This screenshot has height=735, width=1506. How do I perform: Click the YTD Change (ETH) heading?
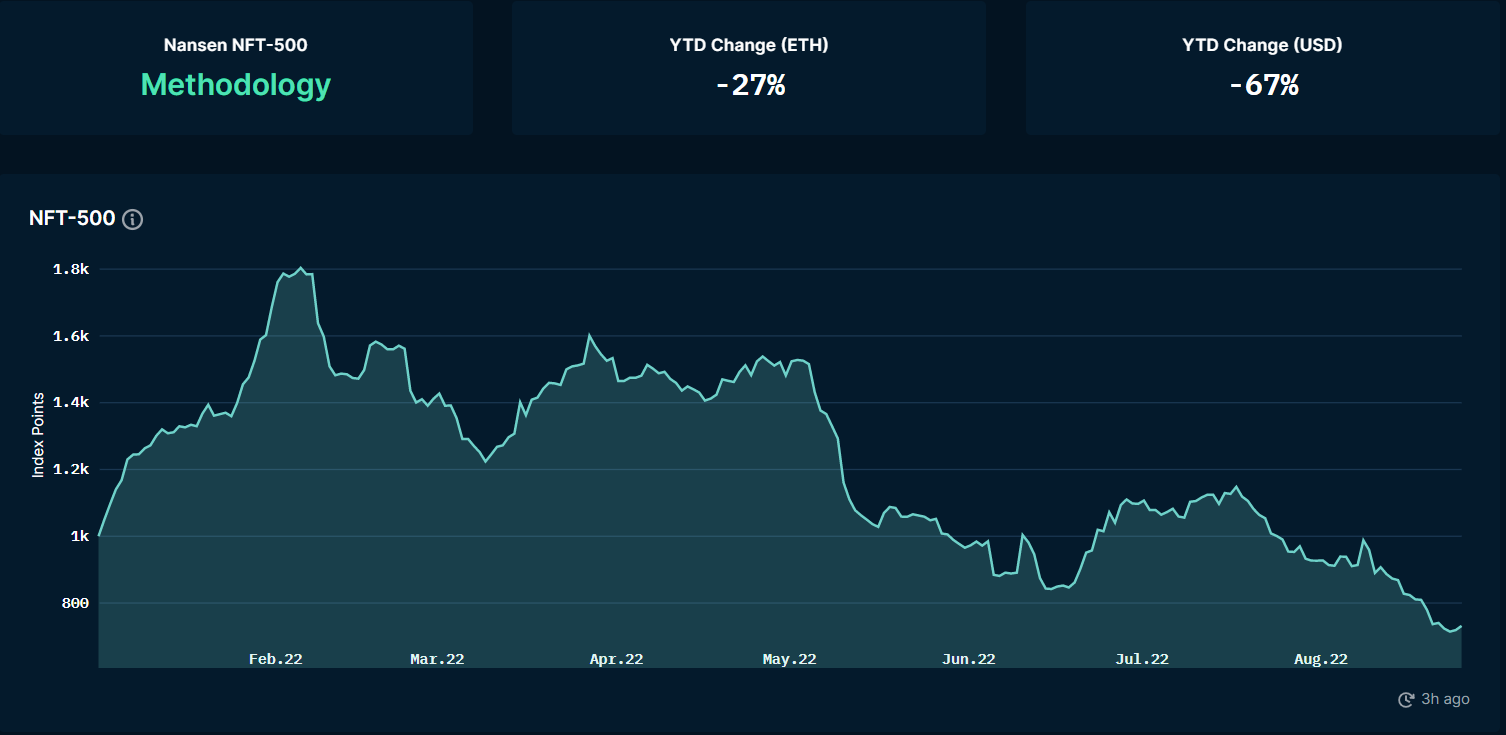(748, 45)
